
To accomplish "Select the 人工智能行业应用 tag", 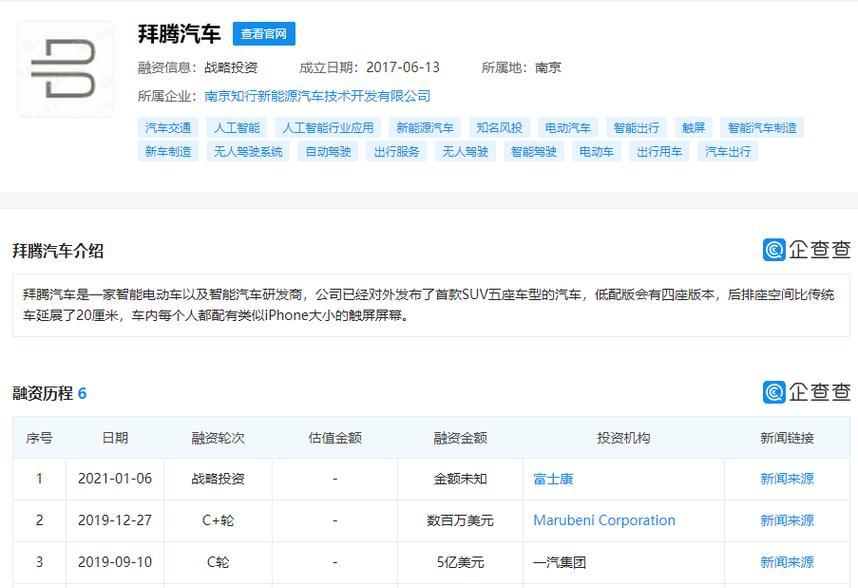I will pyautogui.click(x=328, y=127).
